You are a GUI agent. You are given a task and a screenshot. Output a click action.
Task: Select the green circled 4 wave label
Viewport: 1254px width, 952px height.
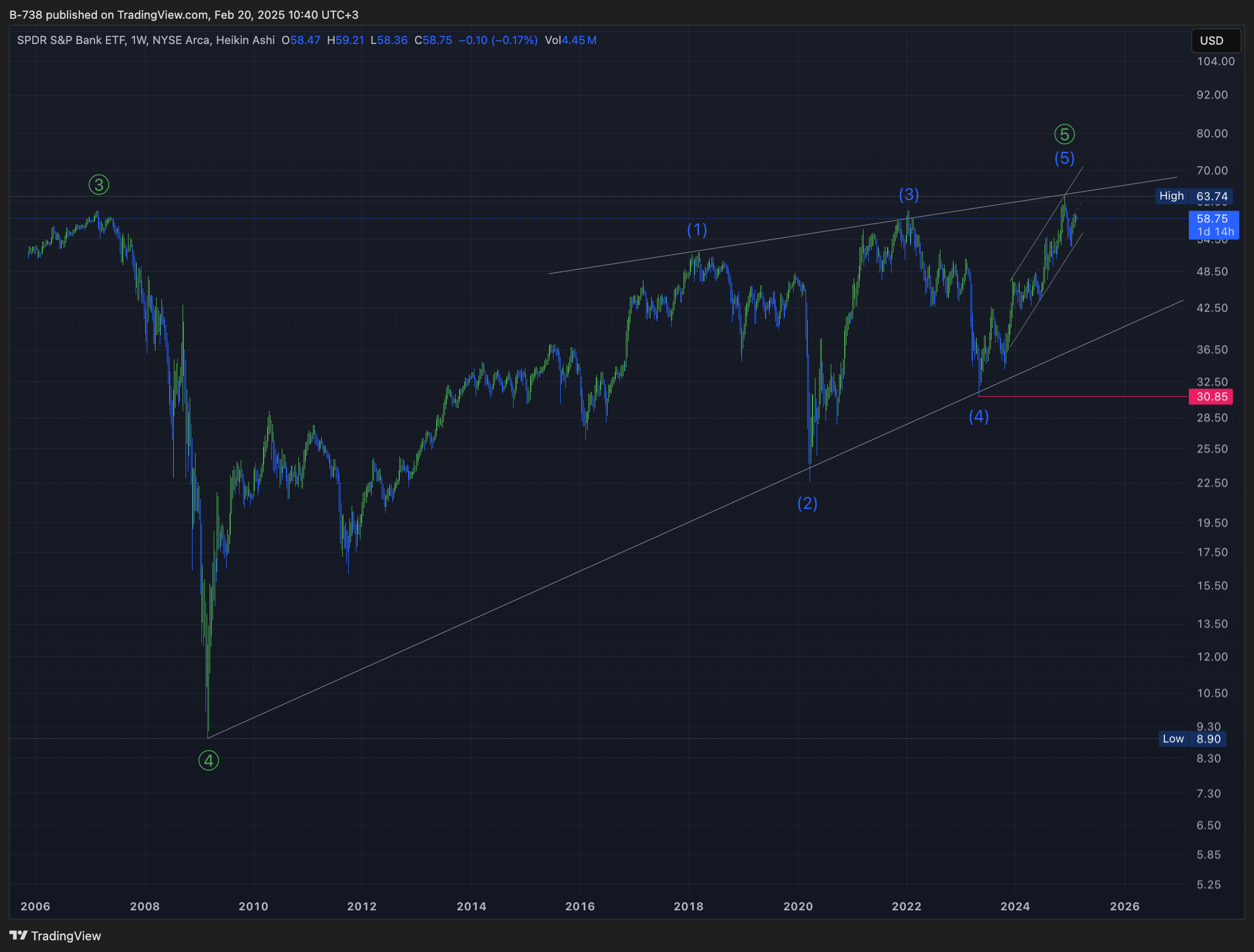208,761
